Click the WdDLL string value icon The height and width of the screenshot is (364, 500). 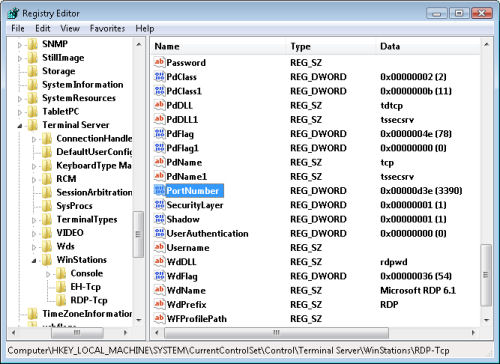tap(159, 262)
